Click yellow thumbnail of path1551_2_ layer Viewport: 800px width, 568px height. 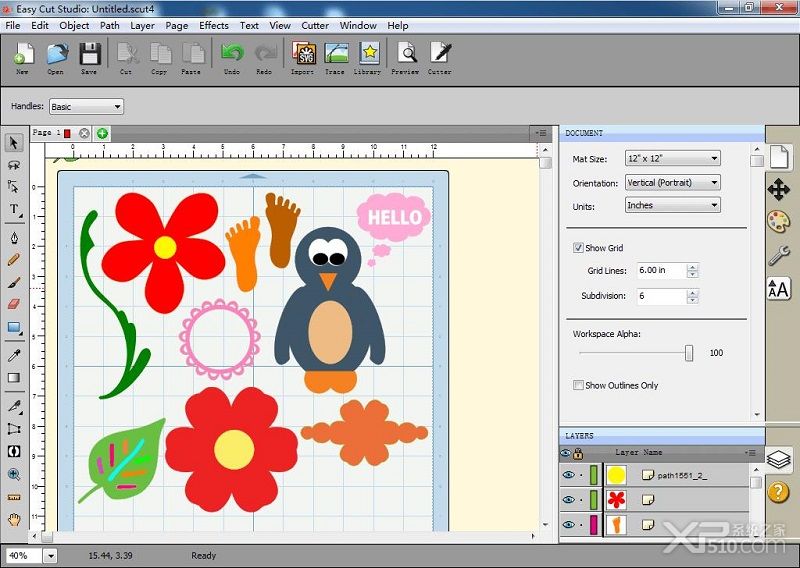(x=616, y=475)
